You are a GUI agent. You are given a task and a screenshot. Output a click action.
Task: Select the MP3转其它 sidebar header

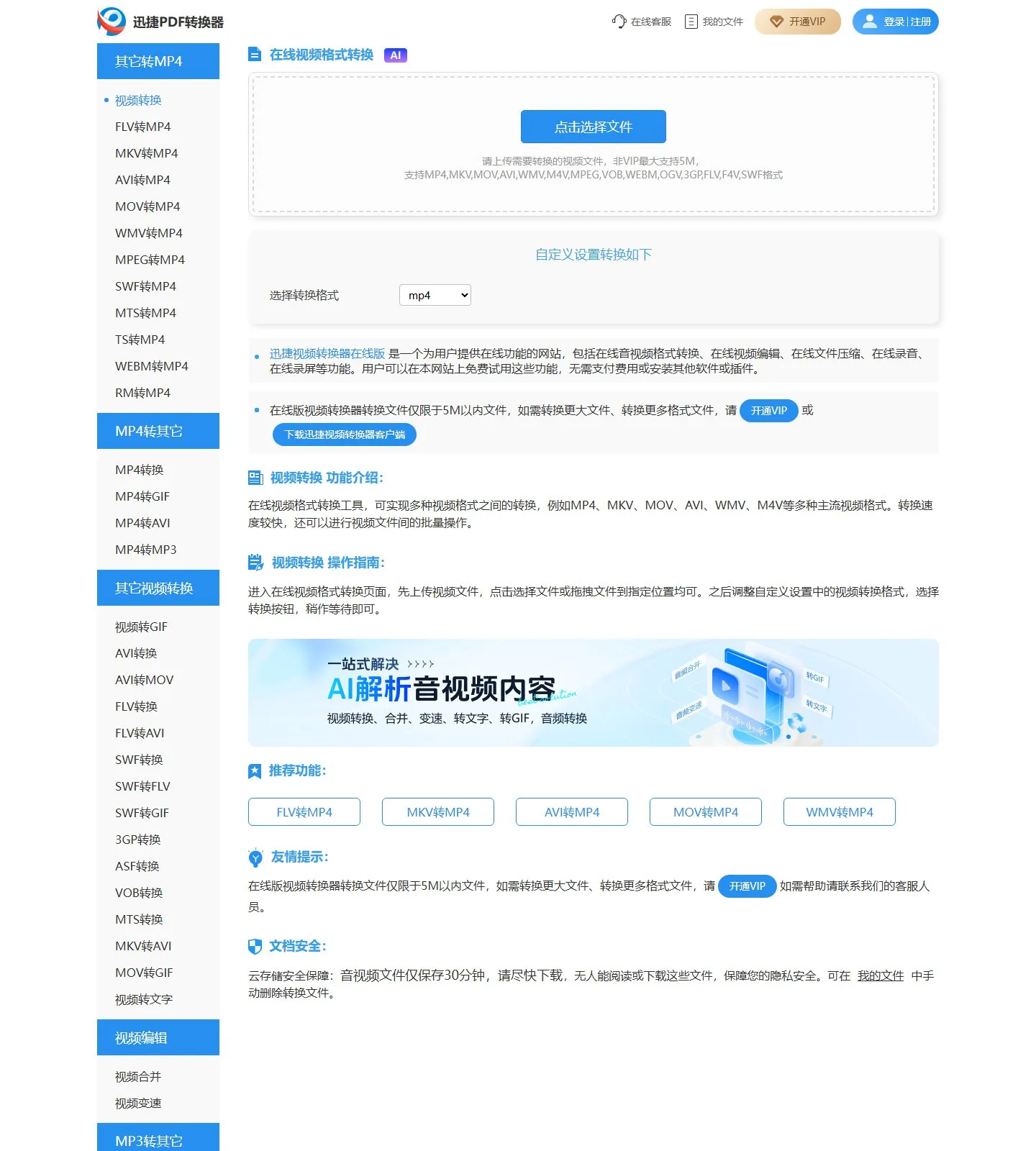coord(158,1138)
